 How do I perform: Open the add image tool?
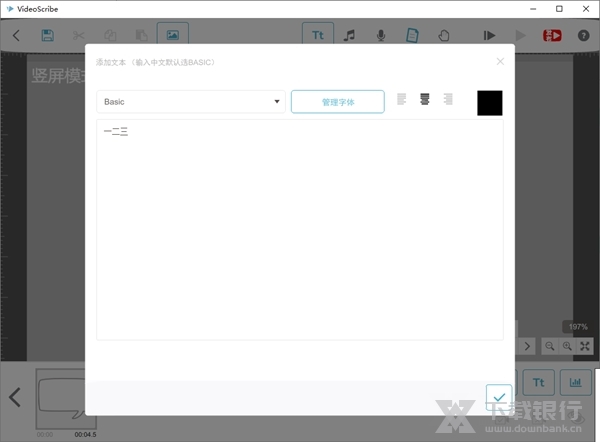[x=172, y=35]
